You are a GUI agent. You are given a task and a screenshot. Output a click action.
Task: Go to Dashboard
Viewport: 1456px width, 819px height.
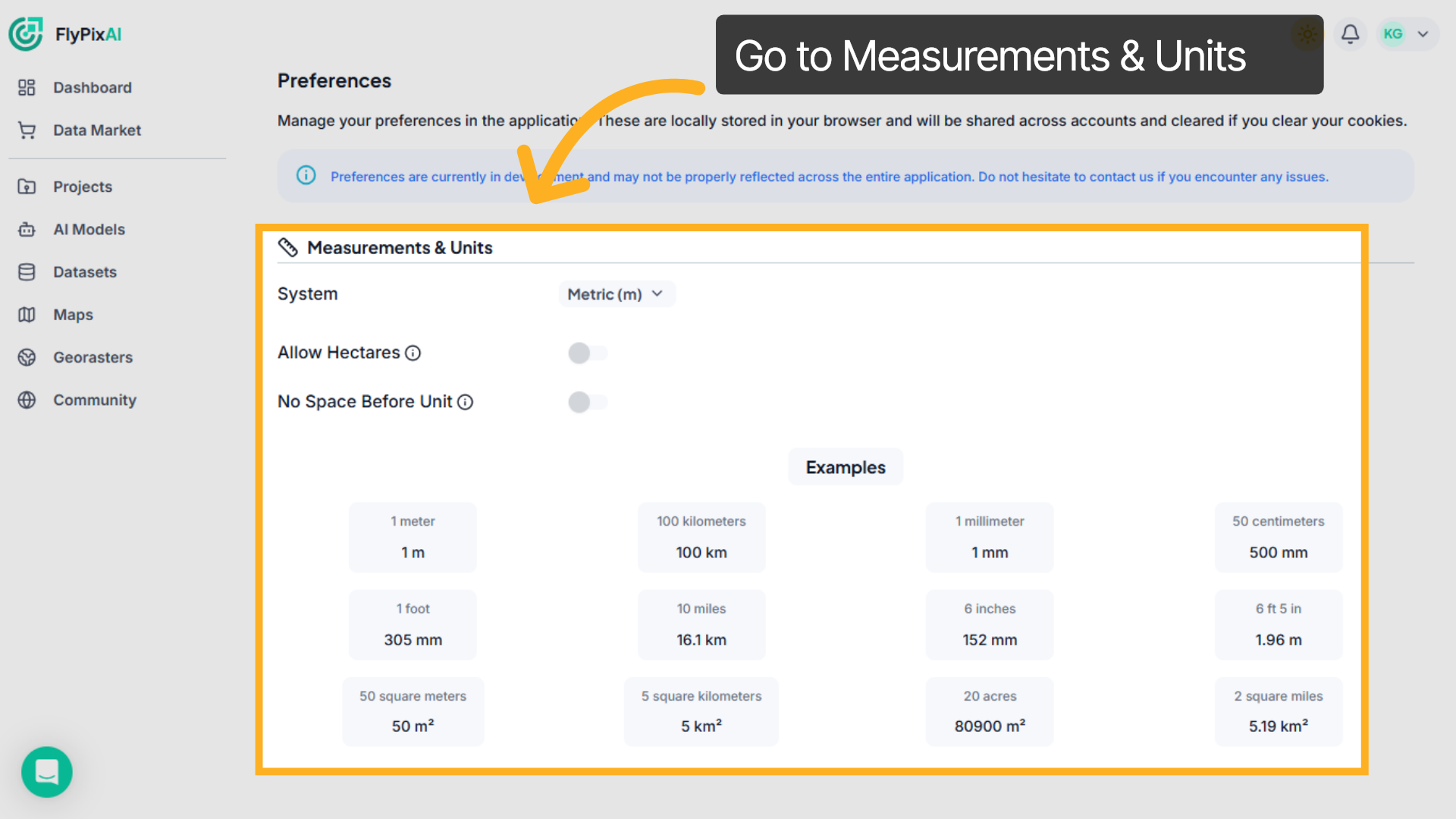coord(93,87)
